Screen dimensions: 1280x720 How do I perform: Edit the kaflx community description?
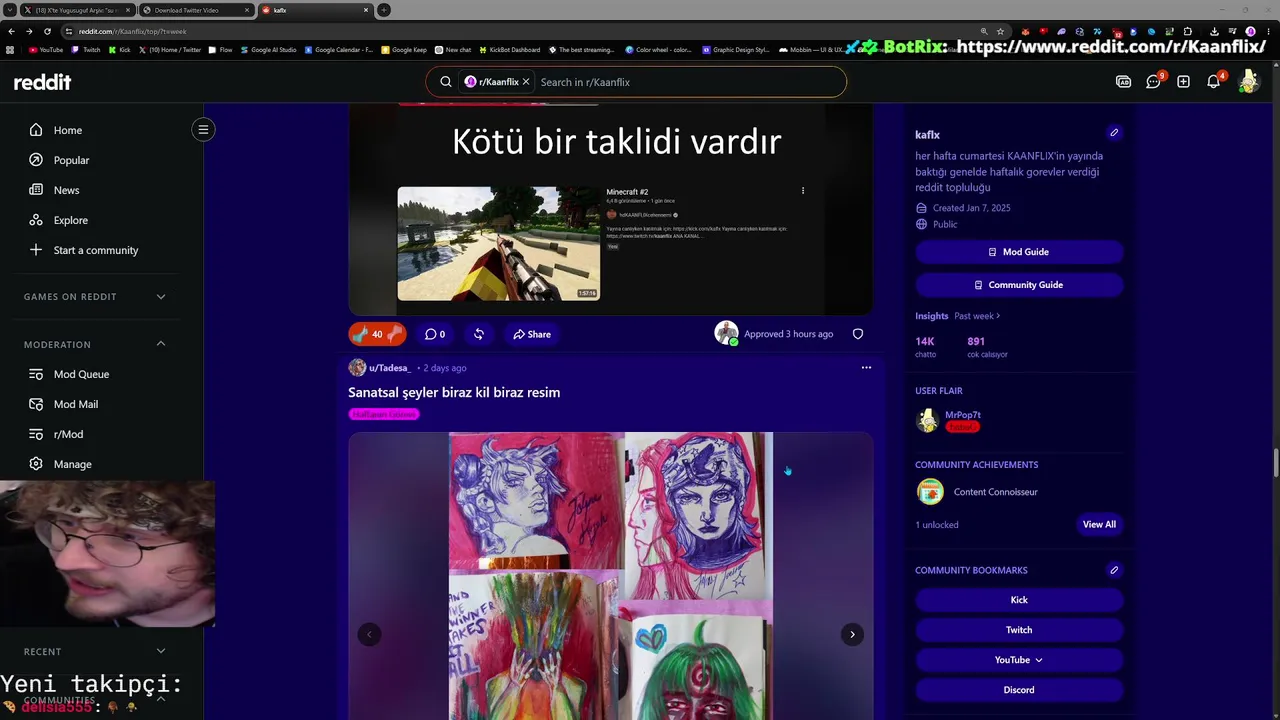(x=1114, y=133)
